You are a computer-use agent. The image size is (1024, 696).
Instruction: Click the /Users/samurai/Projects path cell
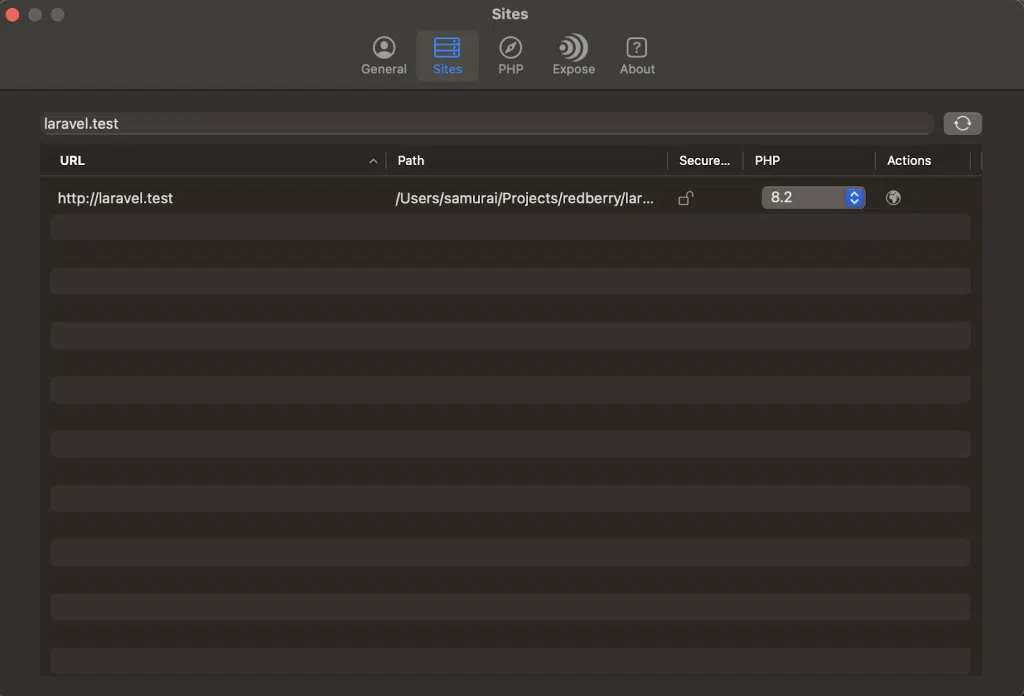[x=524, y=198]
